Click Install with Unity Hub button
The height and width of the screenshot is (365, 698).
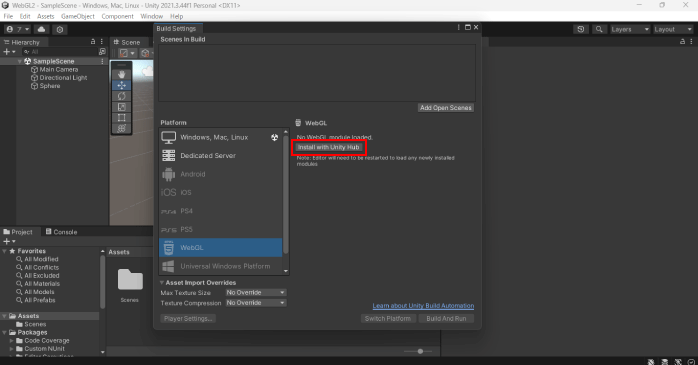[329, 147]
